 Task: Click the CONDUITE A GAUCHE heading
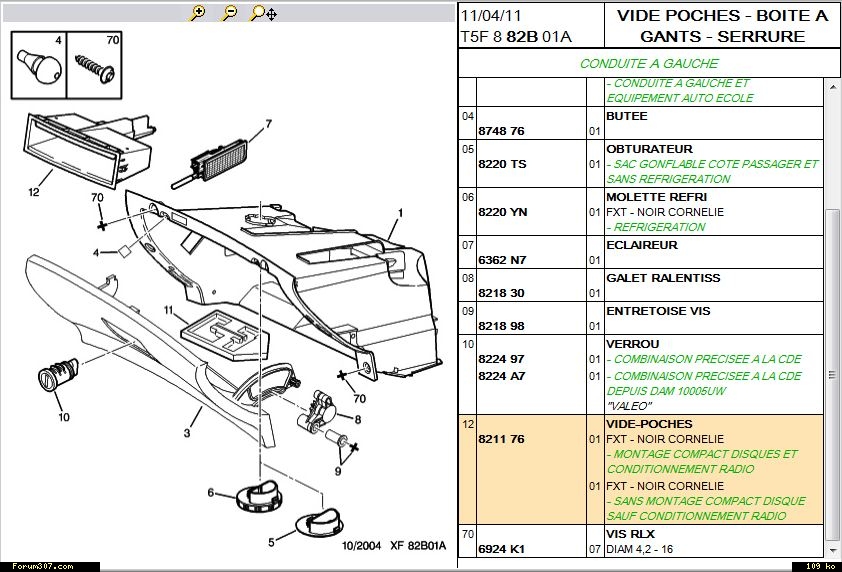coord(648,64)
